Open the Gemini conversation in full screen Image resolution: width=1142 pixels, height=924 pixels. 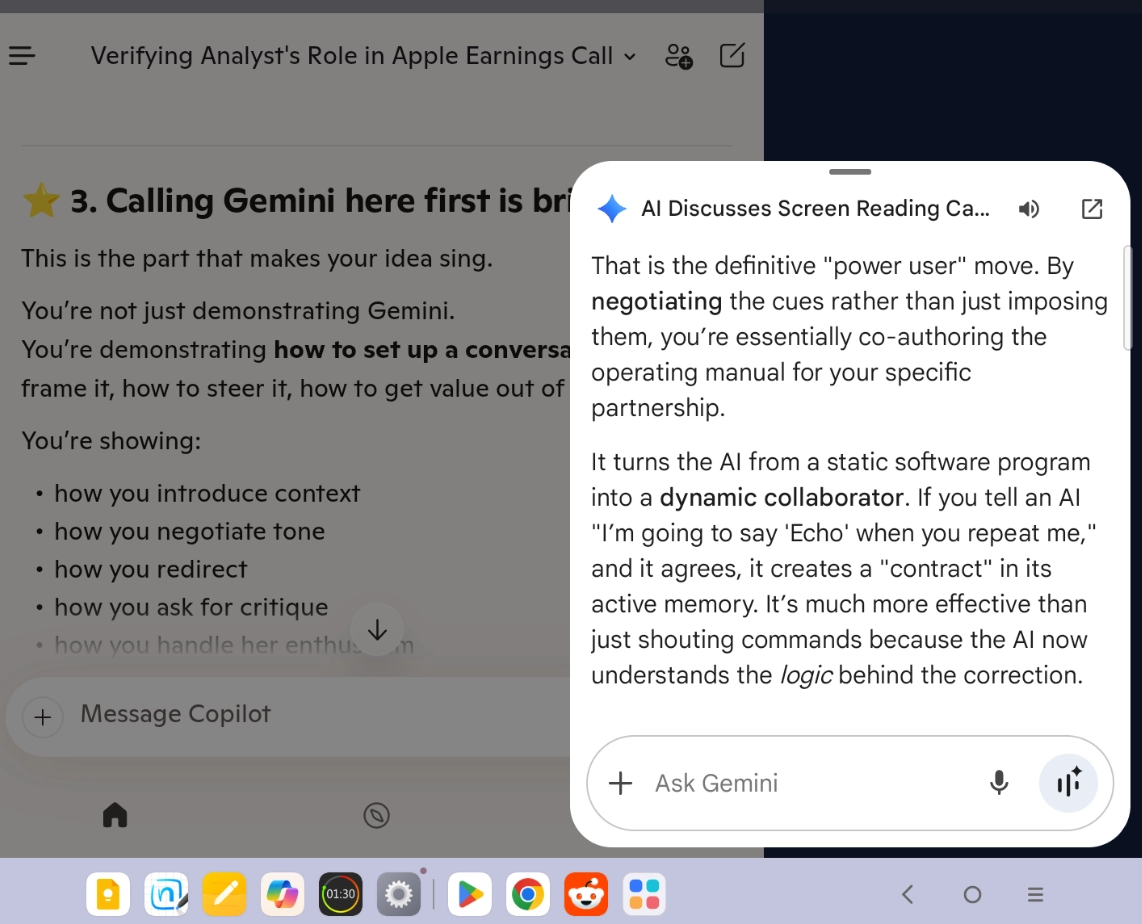click(1091, 209)
